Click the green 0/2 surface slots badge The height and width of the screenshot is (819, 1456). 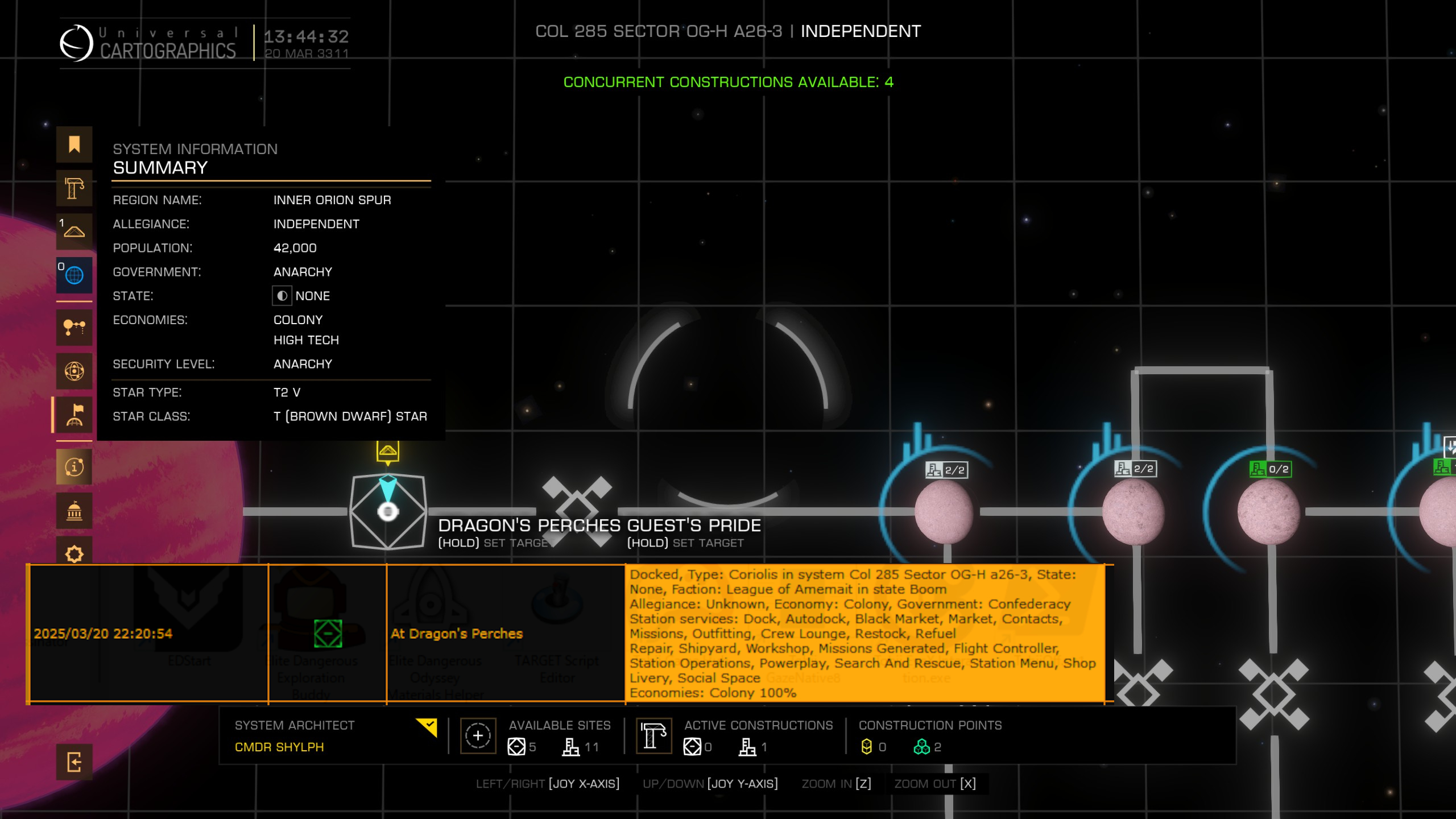(x=1271, y=469)
